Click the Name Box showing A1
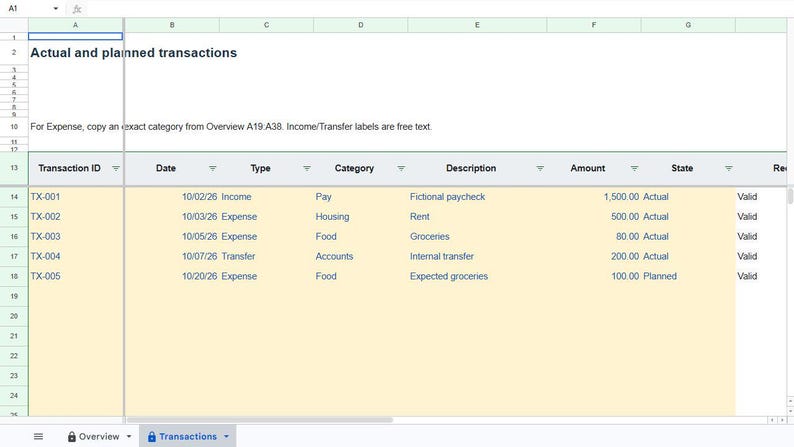This screenshot has width=794, height=447. 28,9
